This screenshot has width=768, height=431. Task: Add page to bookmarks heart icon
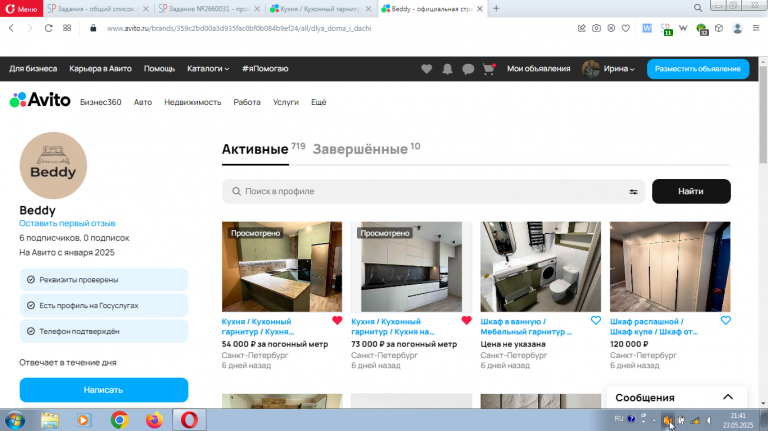pos(625,28)
